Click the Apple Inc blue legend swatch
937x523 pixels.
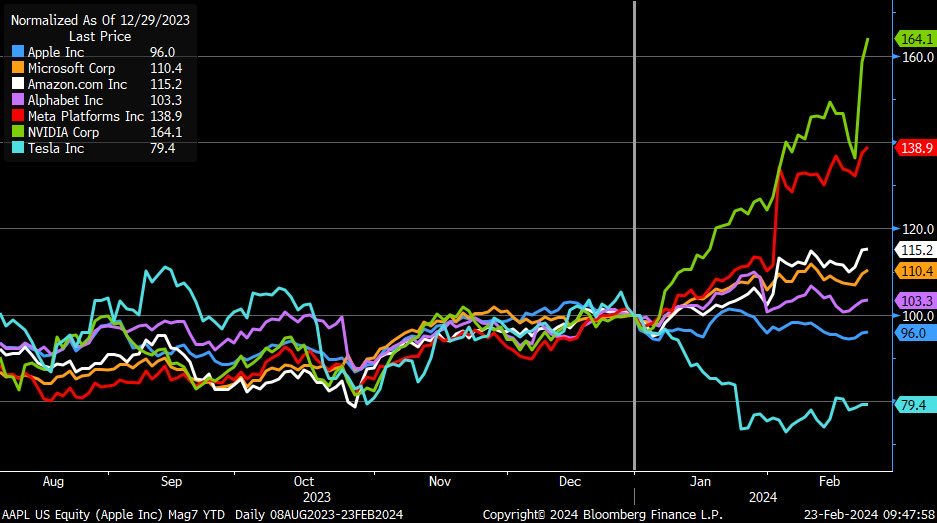coord(18,52)
